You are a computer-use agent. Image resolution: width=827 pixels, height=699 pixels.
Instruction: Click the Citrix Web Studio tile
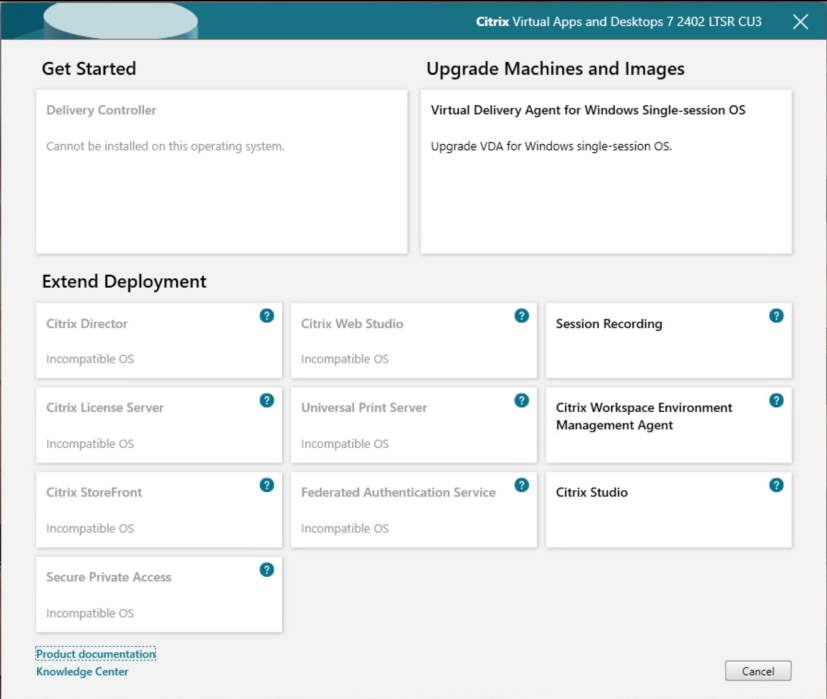tap(414, 340)
